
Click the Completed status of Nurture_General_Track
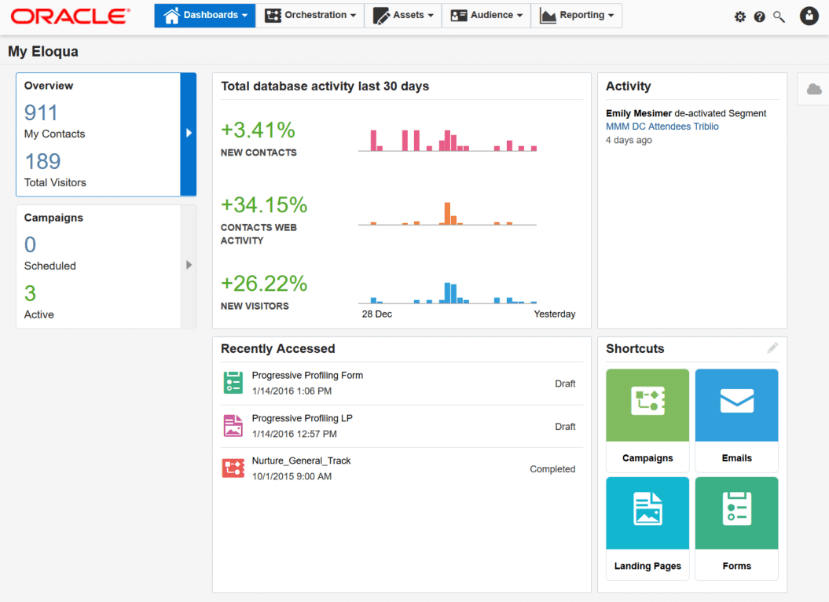[552, 469]
